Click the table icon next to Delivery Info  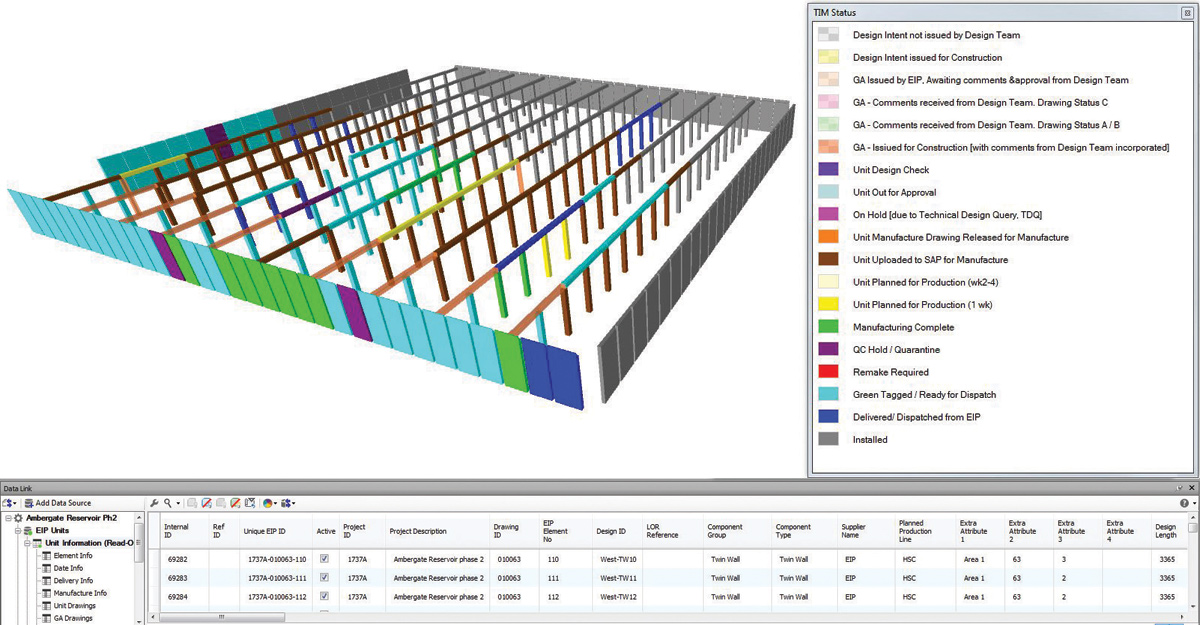point(45,580)
